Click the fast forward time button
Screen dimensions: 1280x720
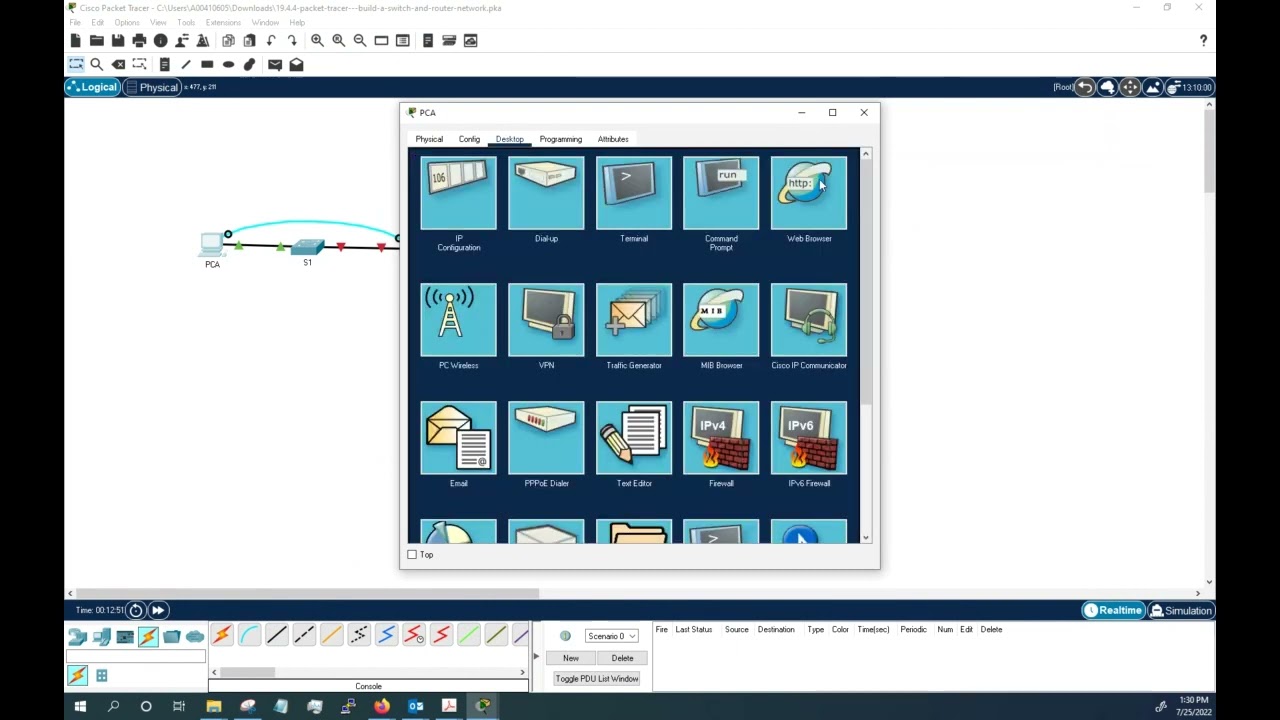(158, 610)
